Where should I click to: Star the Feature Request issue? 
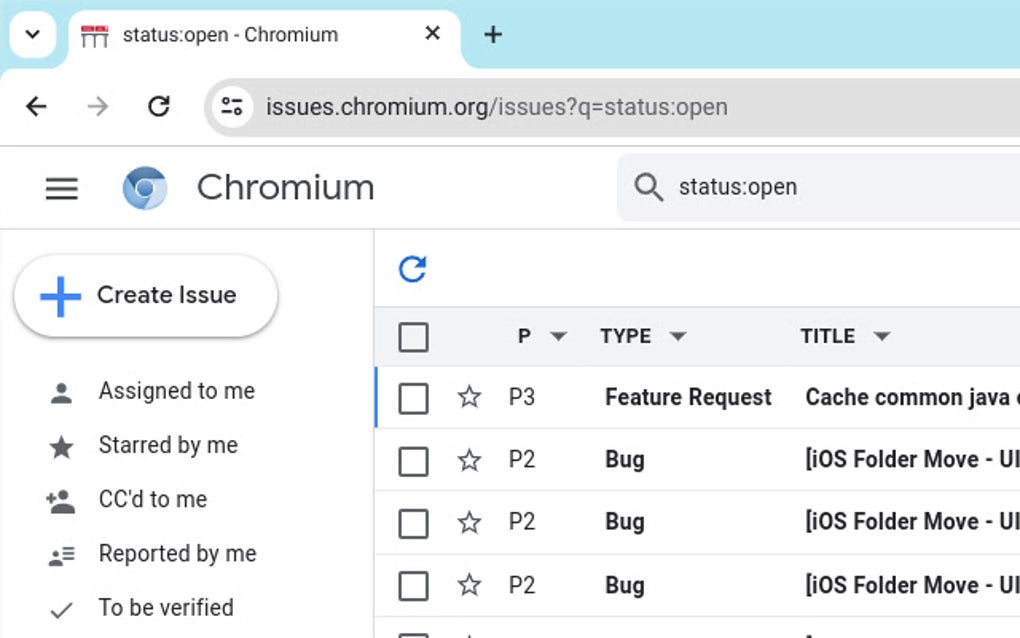469,398
